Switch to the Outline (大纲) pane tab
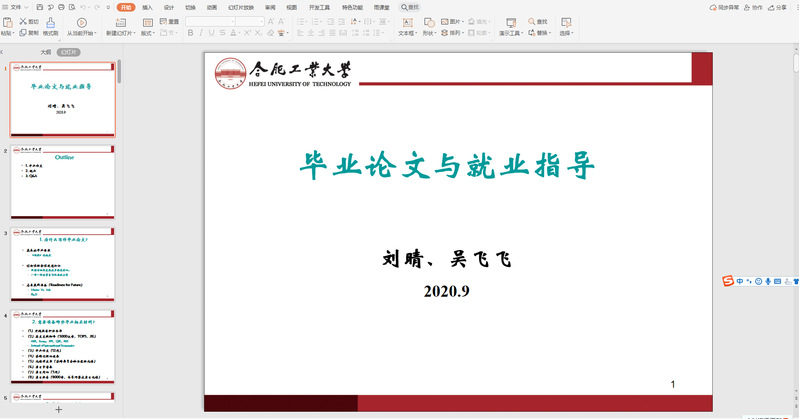 pyautogui.click(x=45, y=51)
